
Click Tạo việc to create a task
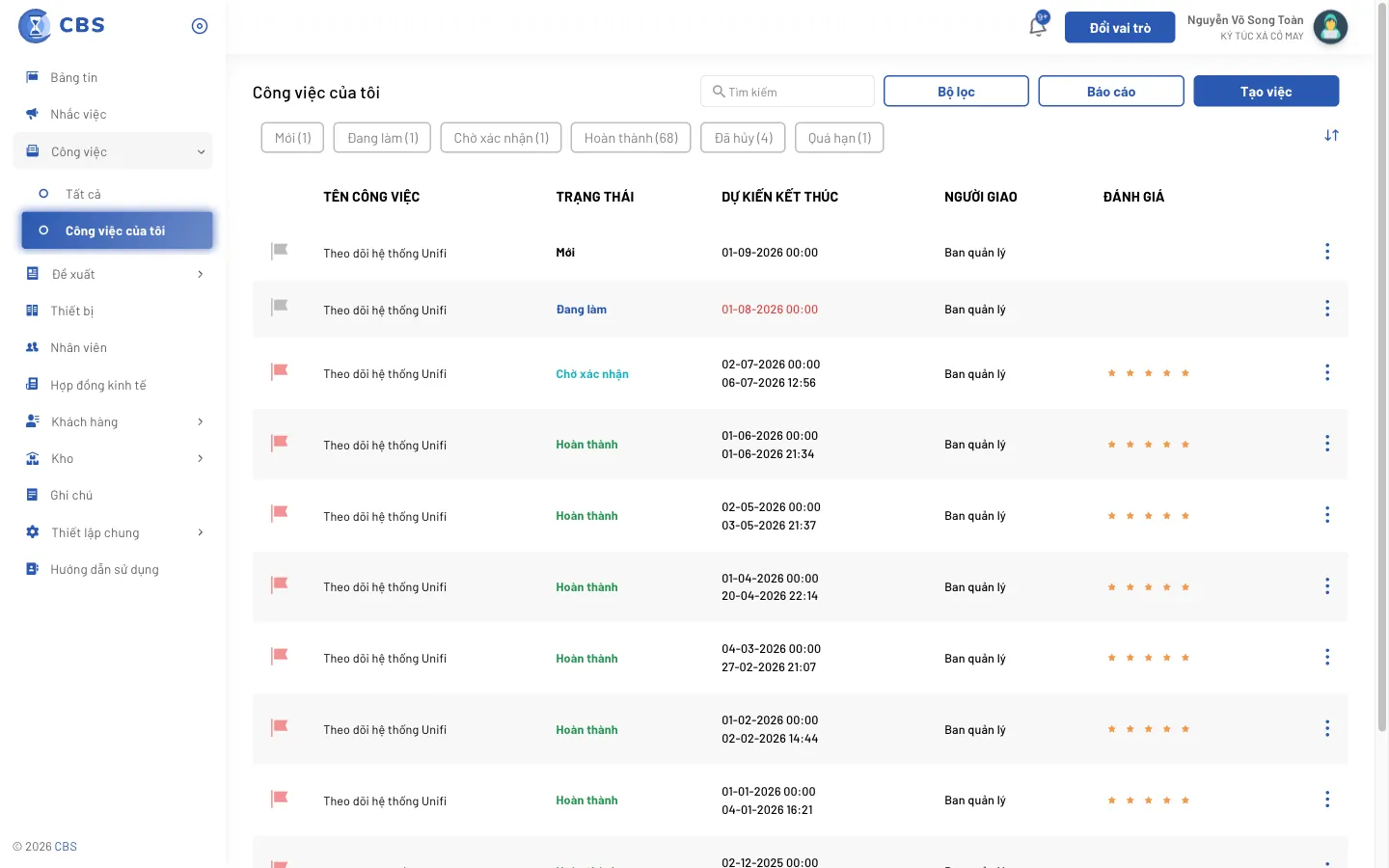click(x=1266, y=92)
